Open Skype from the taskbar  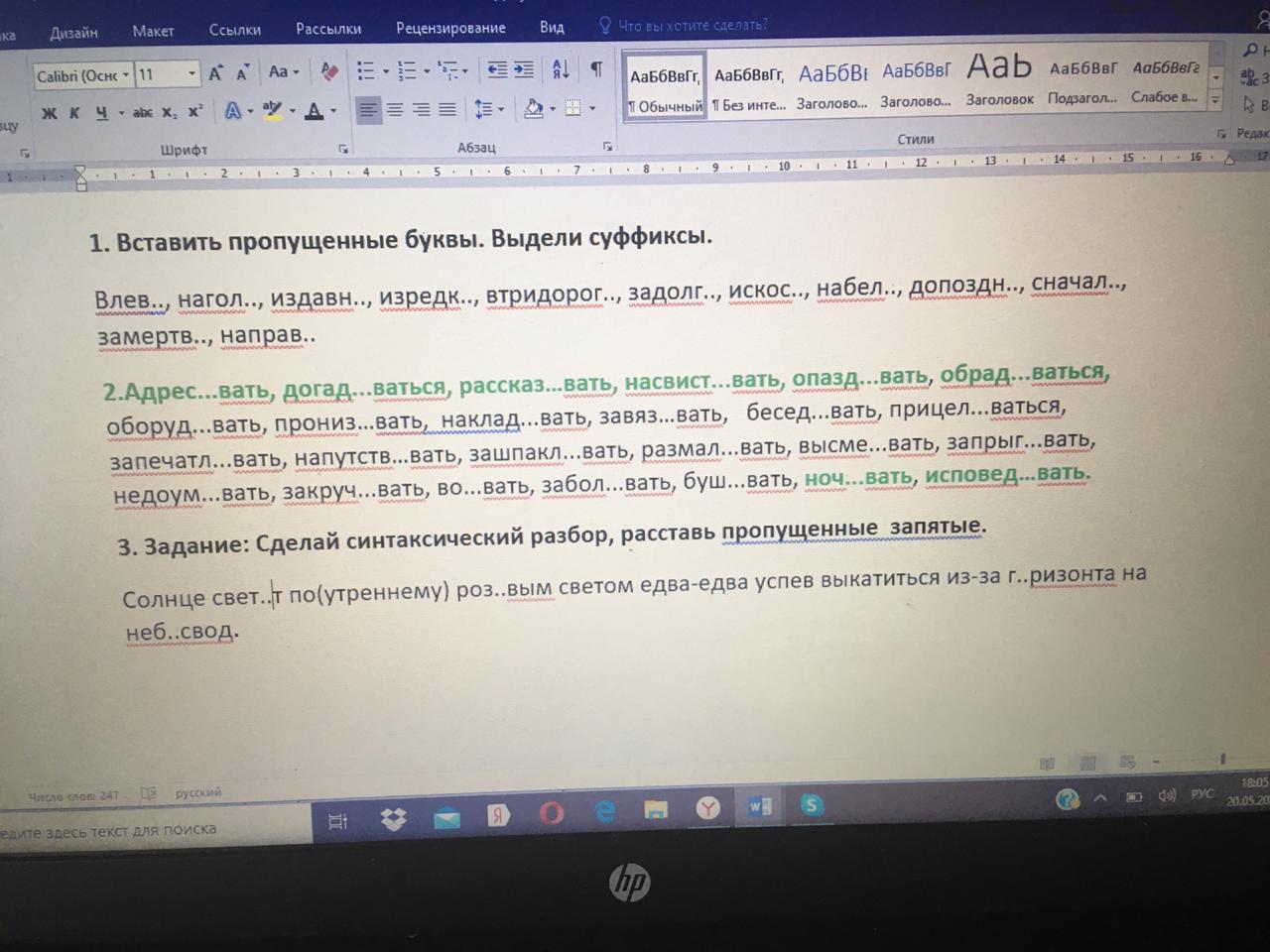point(812,805)
